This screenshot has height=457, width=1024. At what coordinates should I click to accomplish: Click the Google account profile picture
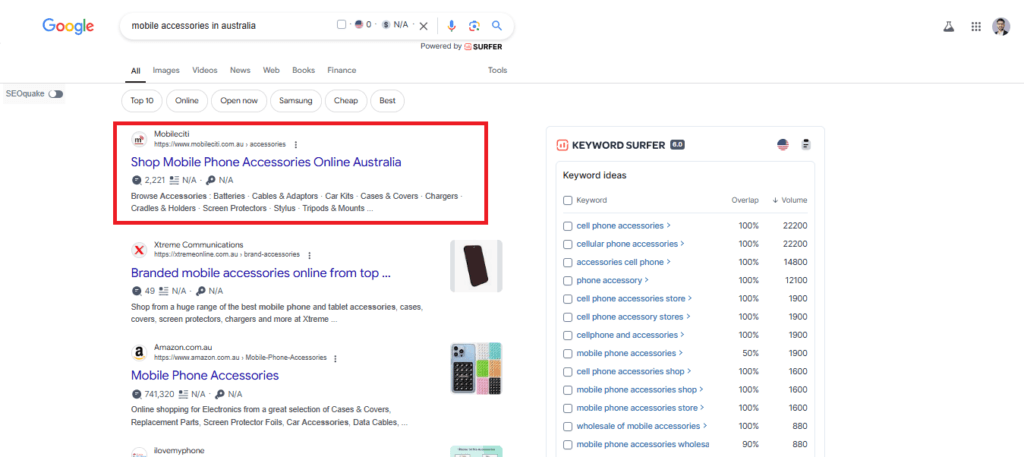point(1001,27)
